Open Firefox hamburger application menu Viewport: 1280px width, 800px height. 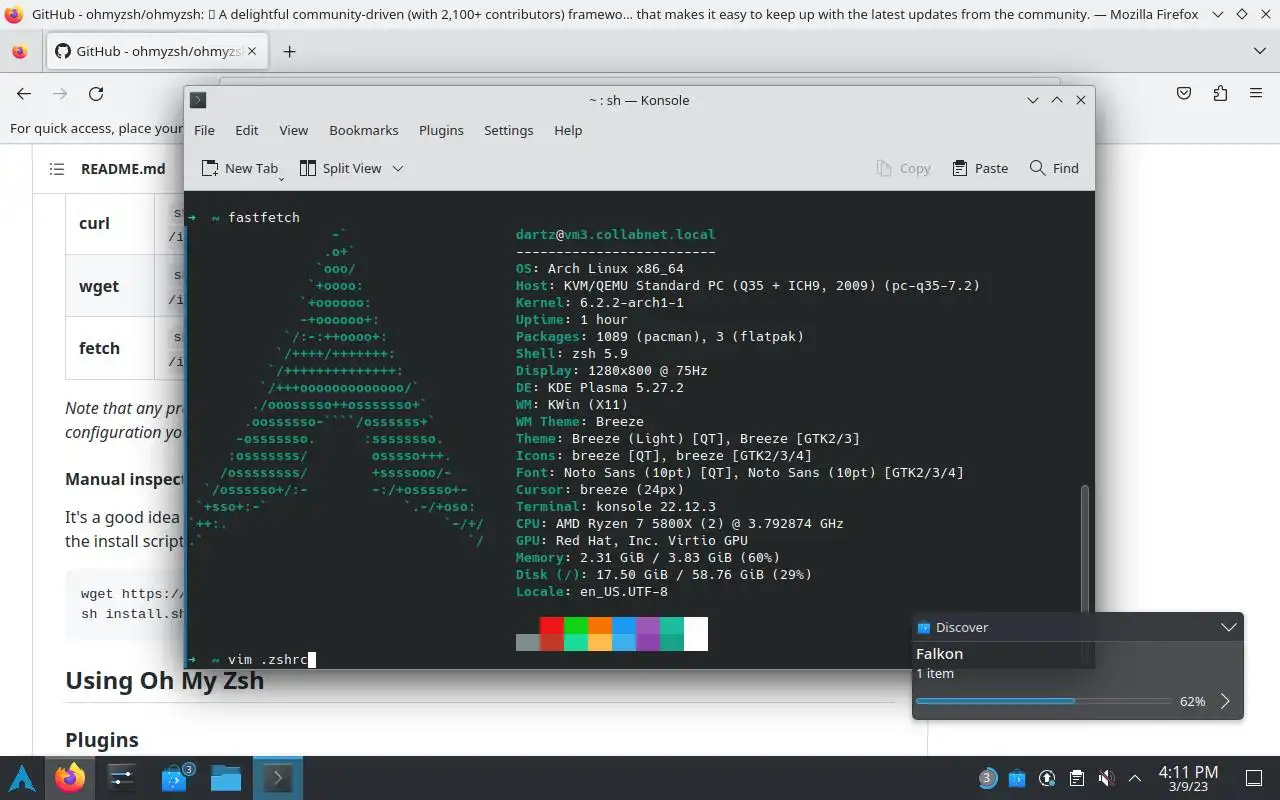click(1256, 93)
